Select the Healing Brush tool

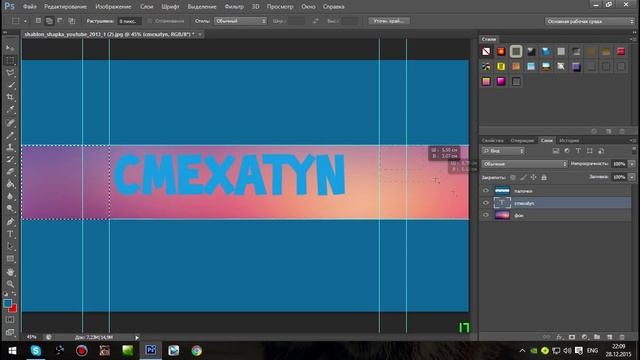point(10,122)
